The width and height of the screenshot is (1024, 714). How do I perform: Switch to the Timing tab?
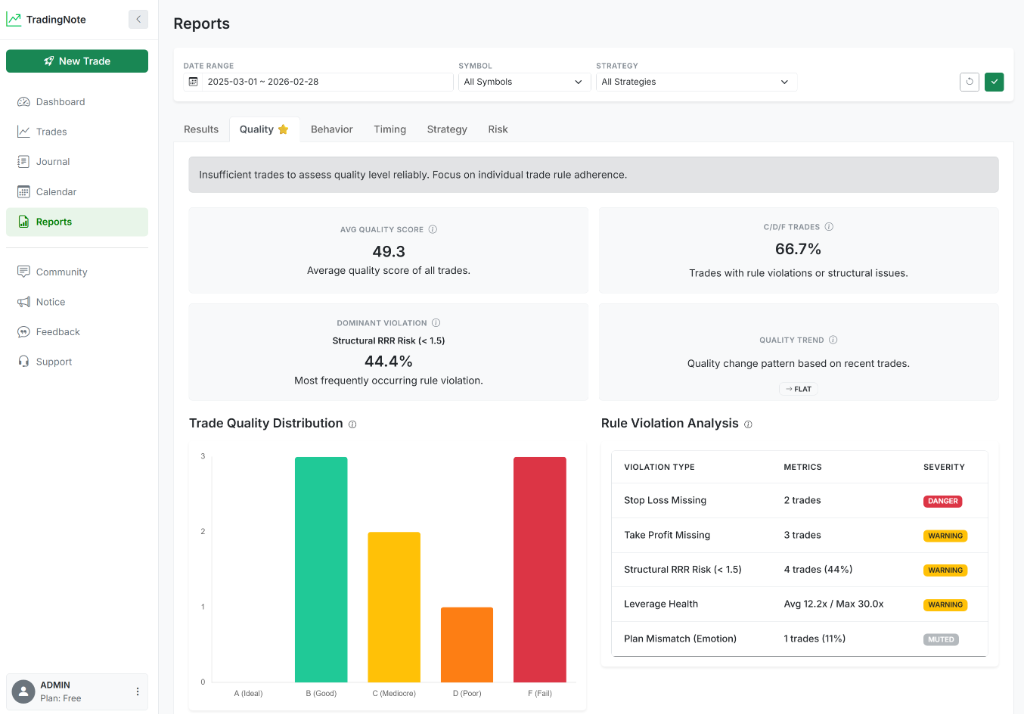[390, 129]
